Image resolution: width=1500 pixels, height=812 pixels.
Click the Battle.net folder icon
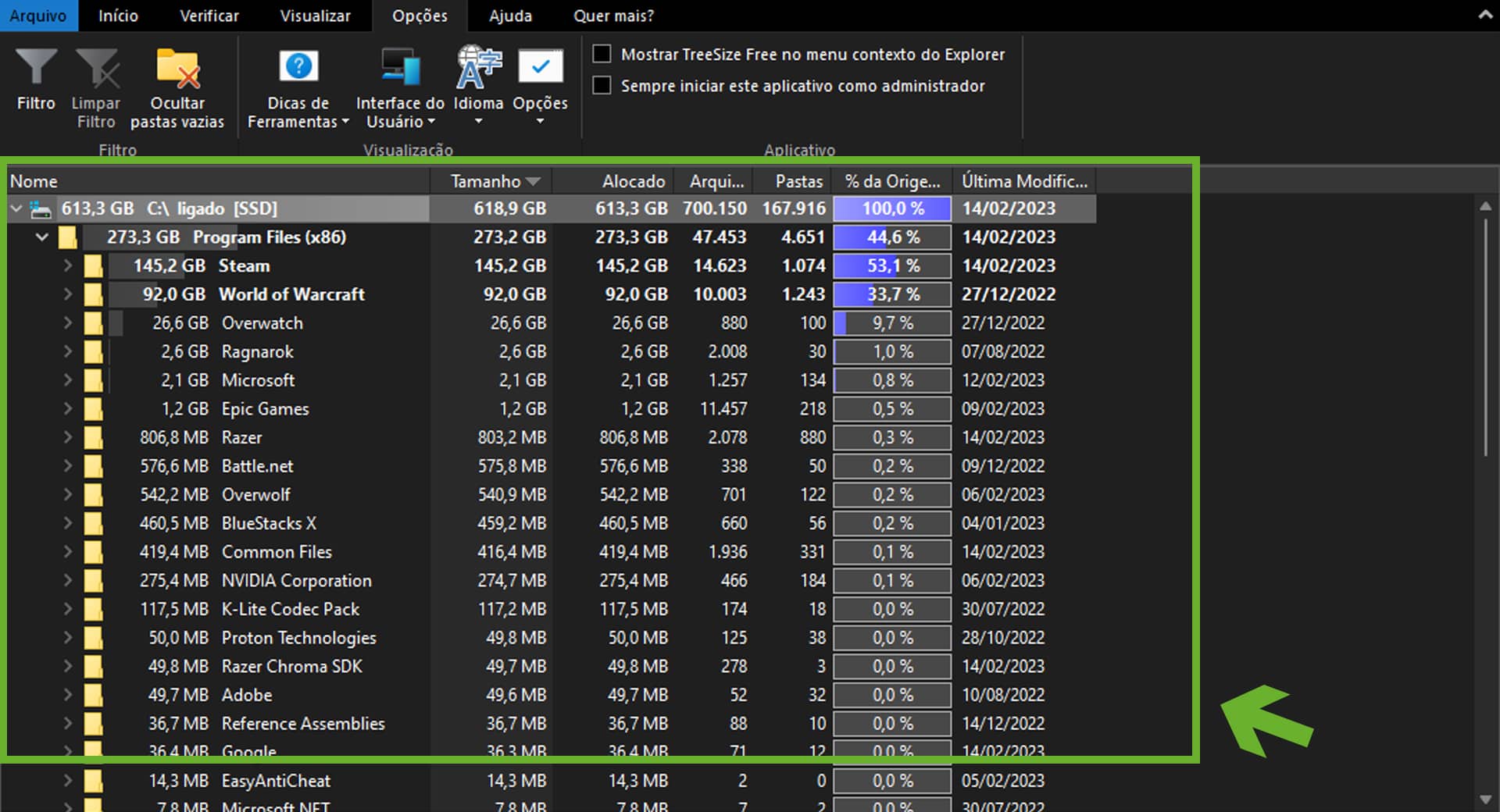pos(94,467)
